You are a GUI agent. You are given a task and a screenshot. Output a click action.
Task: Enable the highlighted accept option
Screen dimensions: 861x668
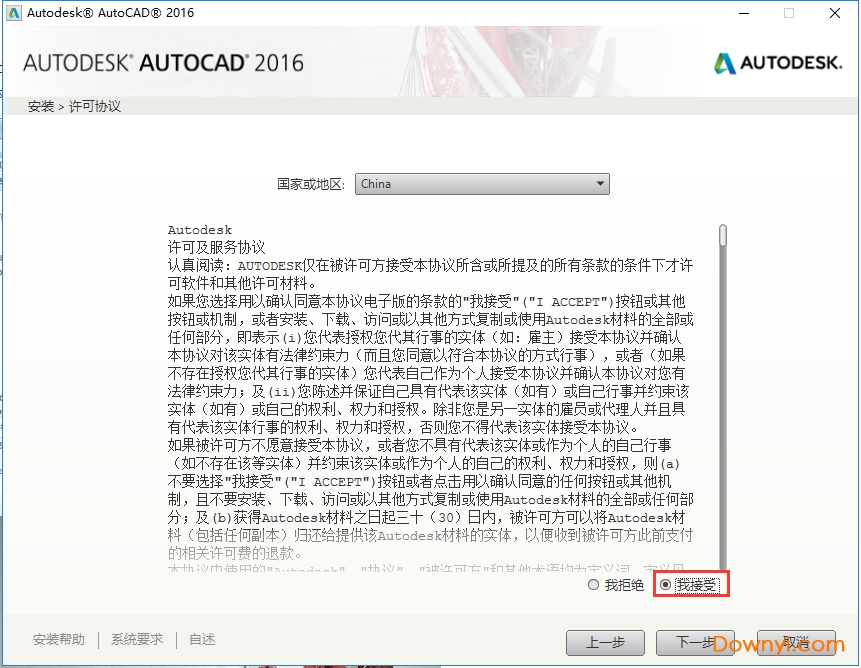coord(664,586)
